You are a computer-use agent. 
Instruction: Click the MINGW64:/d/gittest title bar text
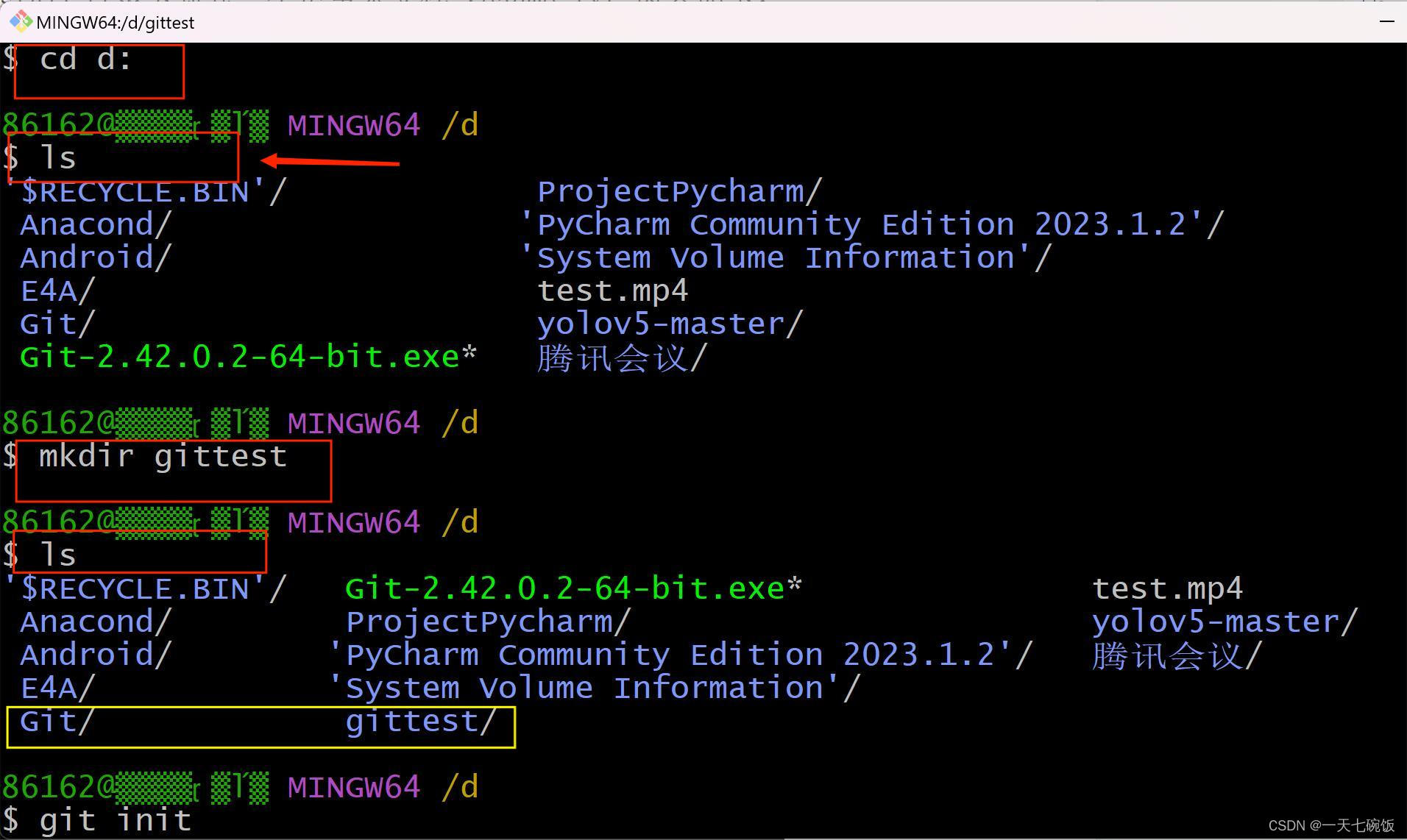[x=116, y=22]
